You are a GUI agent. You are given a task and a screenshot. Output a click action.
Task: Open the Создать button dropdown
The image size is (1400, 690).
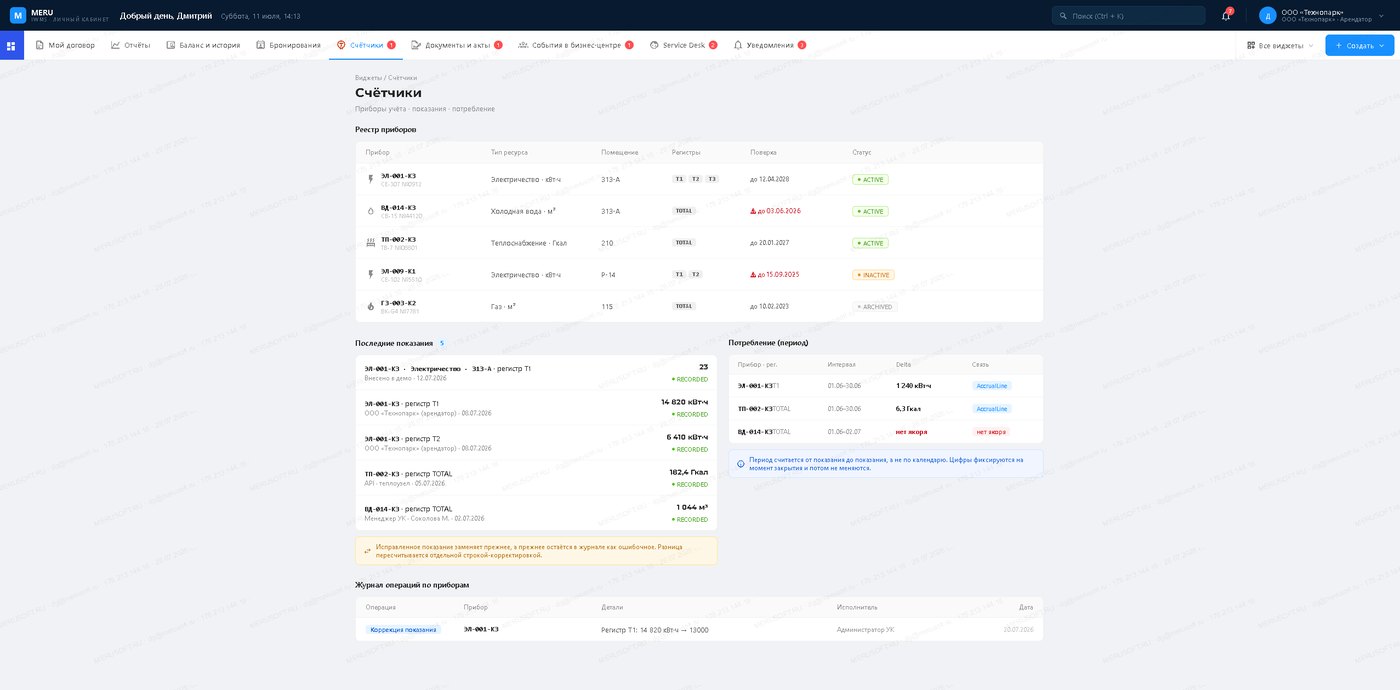tap(1359, 45)
